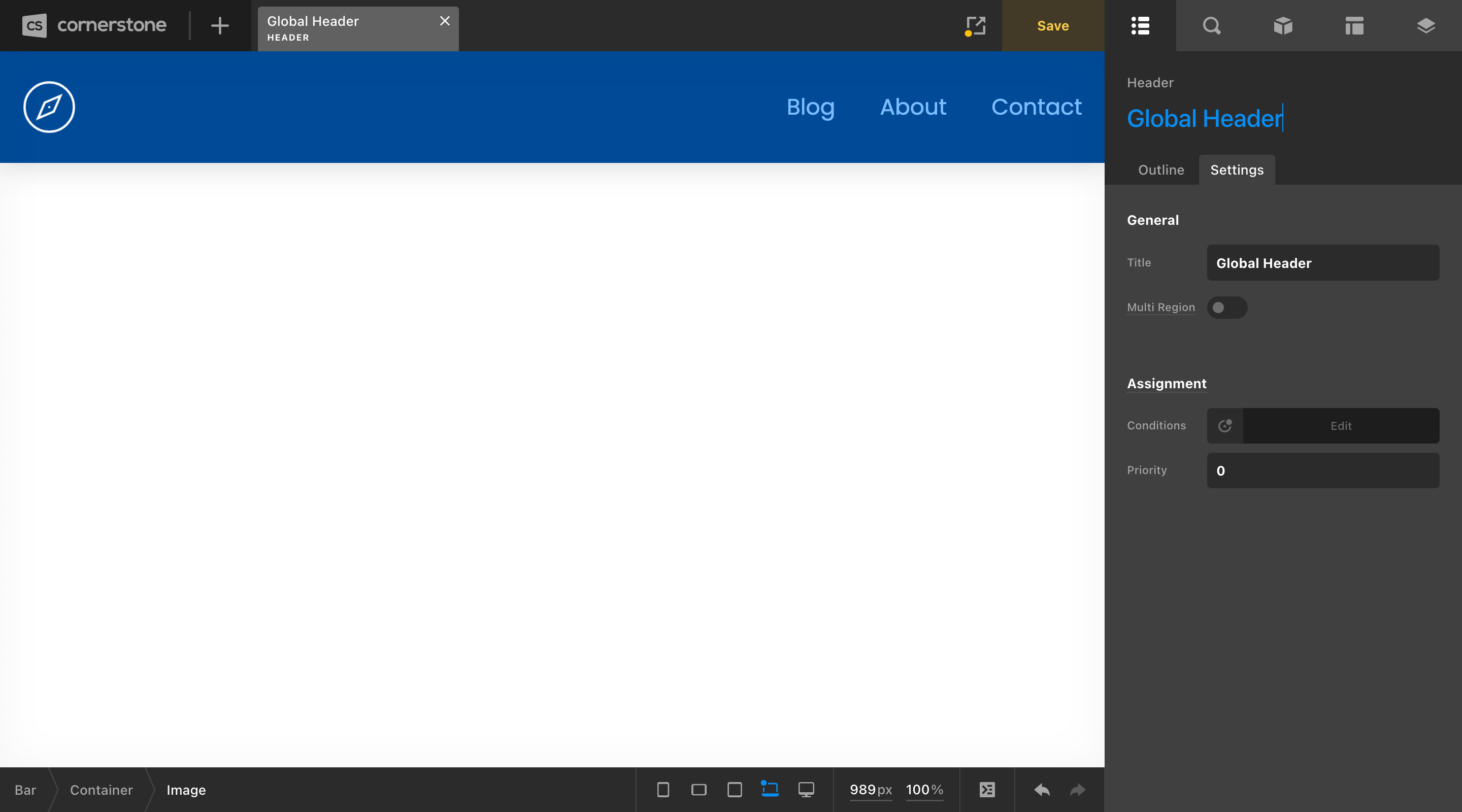Click the Edit button for Conditions
This screenshot has width=1462, height=812.
tap(1341, 426)
